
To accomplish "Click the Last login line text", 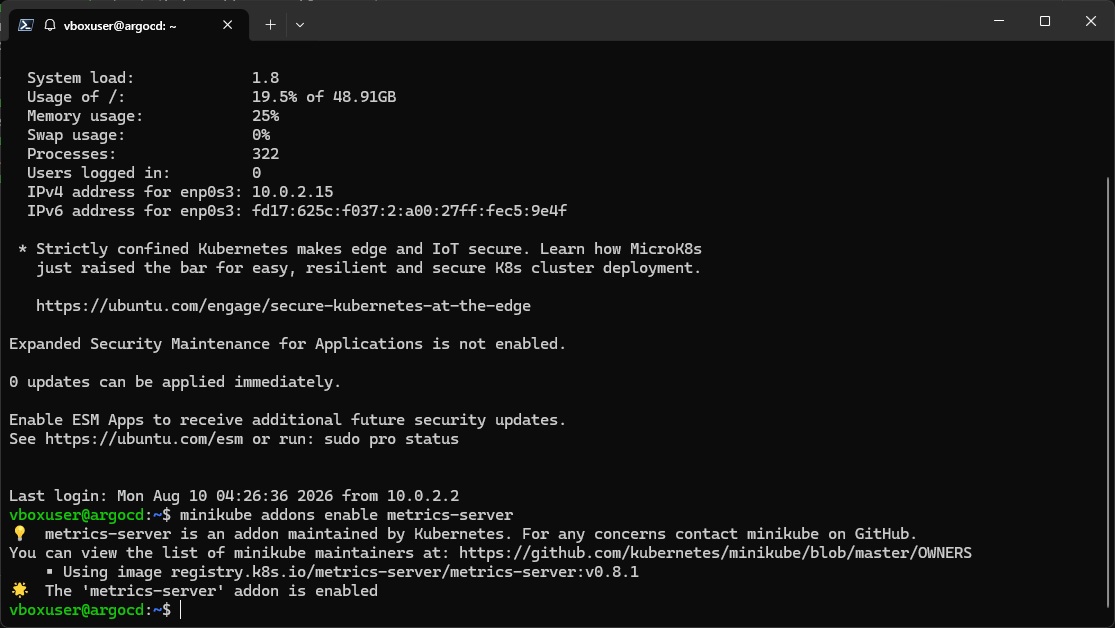I will pos(234,496).
